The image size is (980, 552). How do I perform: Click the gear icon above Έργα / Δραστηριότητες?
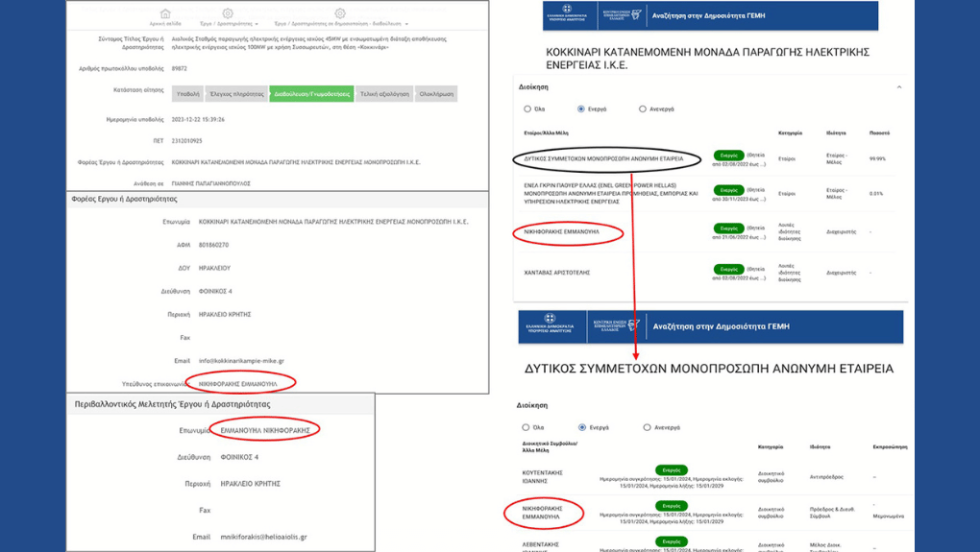(228, 13)
